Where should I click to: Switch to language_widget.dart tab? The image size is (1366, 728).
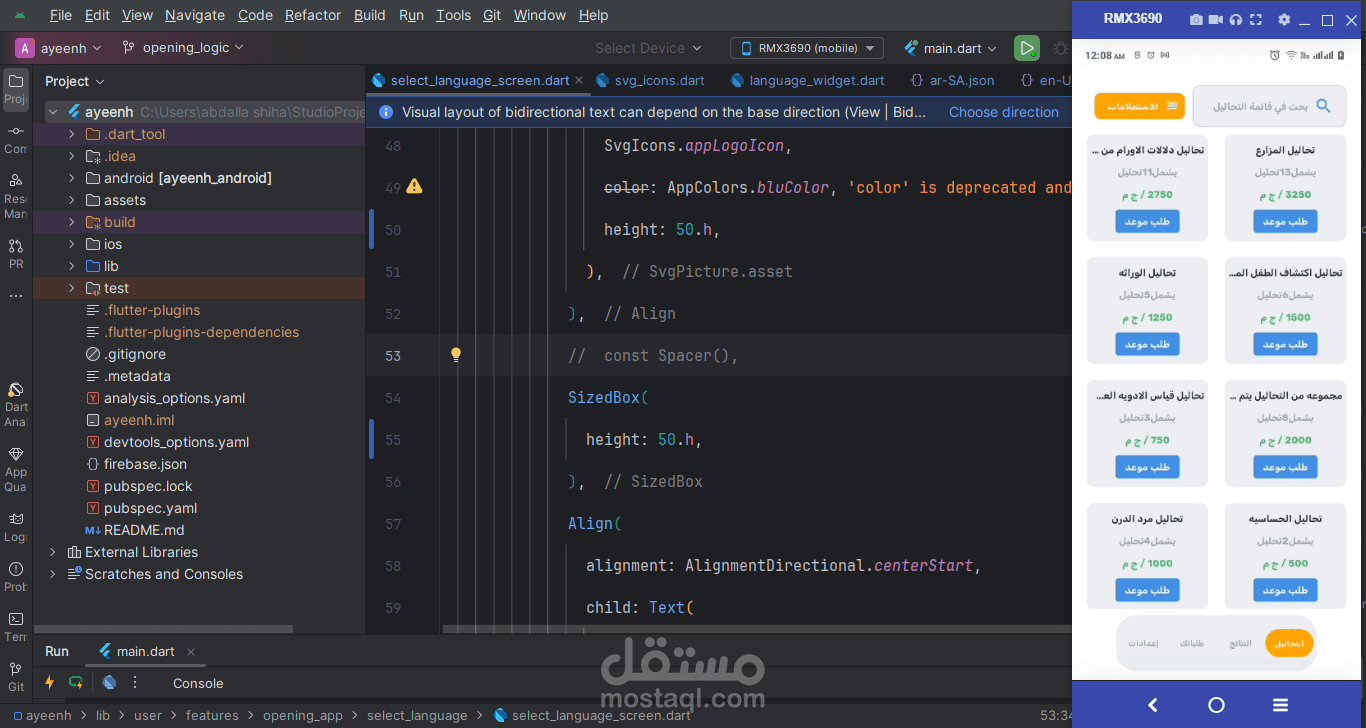coord(808,80)
